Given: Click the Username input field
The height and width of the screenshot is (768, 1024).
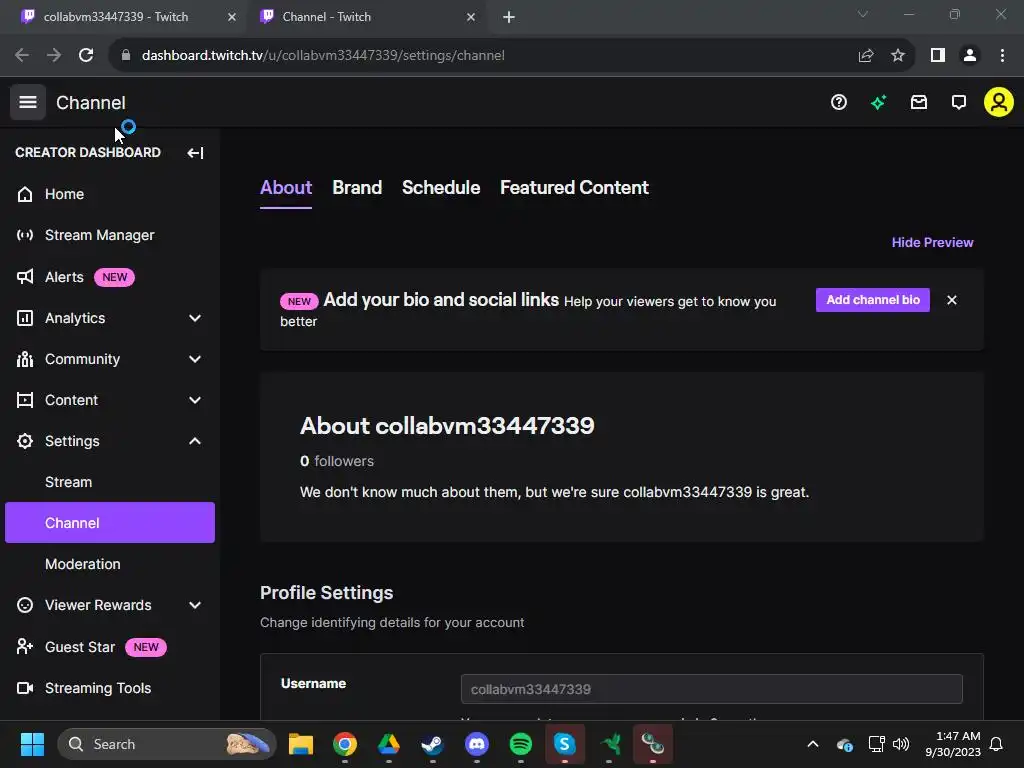Looking at the screenshot, I should click(711, 689).
